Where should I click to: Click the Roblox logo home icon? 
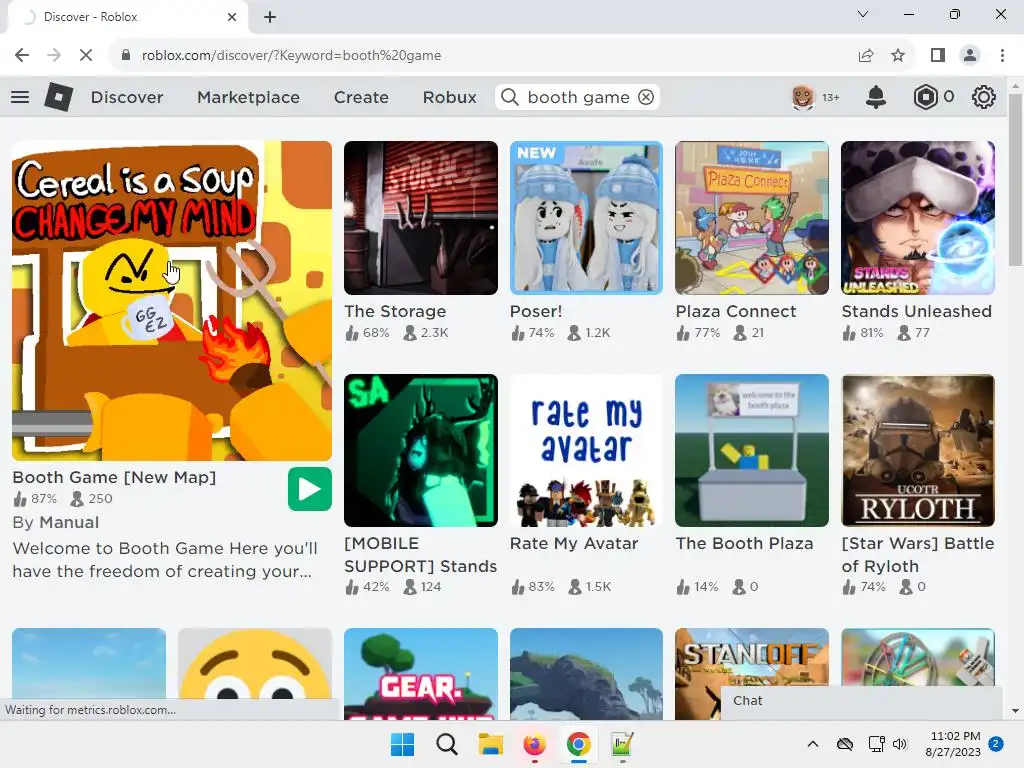58,97
